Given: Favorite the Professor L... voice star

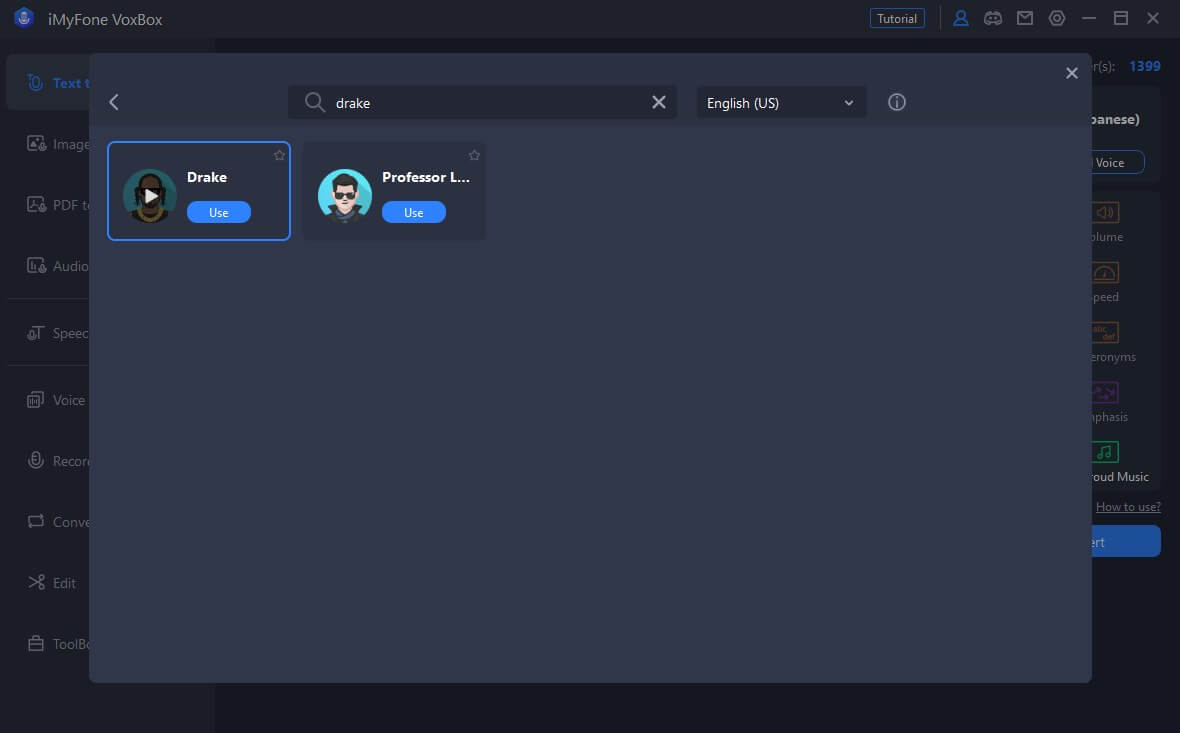Looking at the screenshot, I should 474,155.
